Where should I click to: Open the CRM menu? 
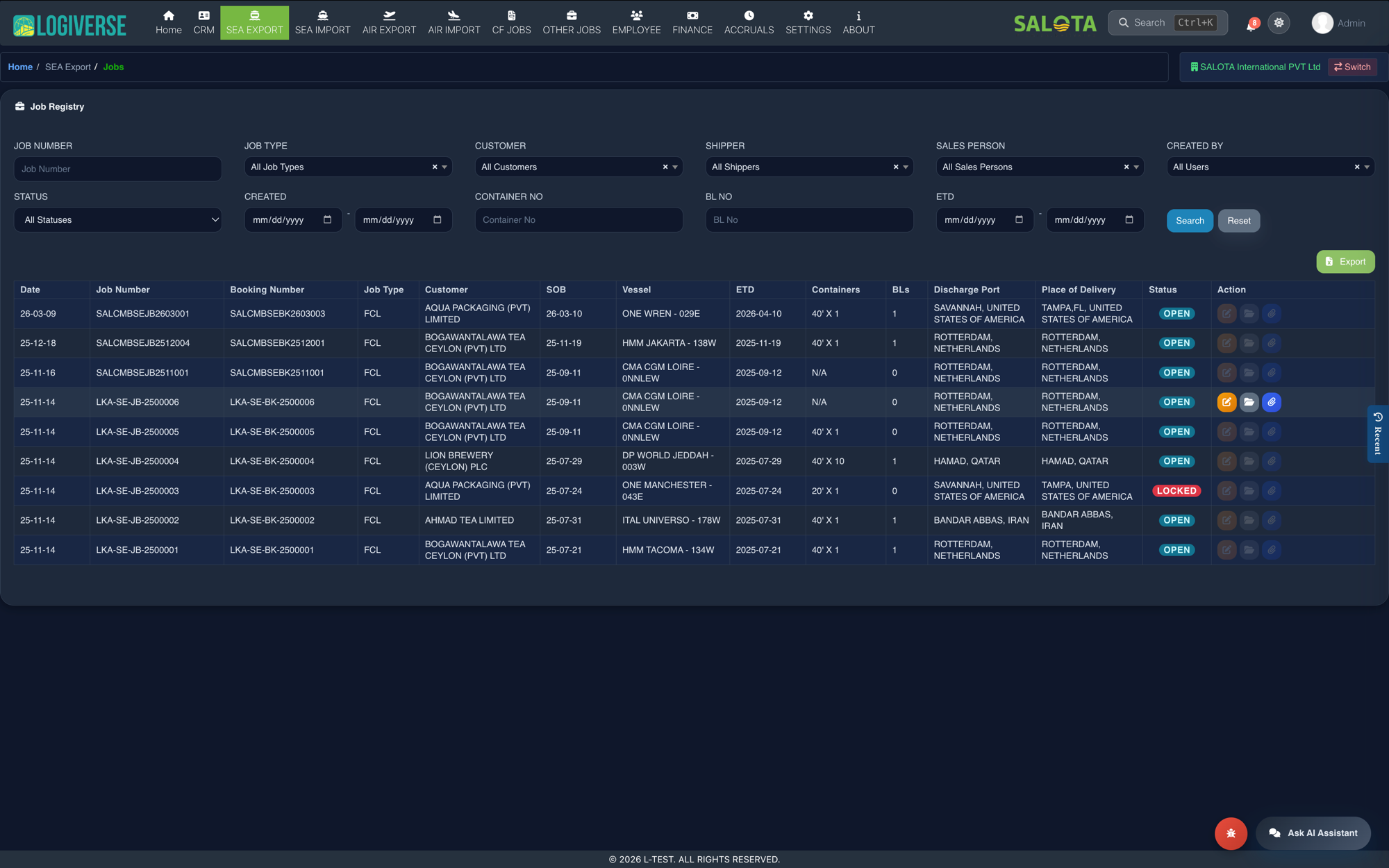(203, 23)
